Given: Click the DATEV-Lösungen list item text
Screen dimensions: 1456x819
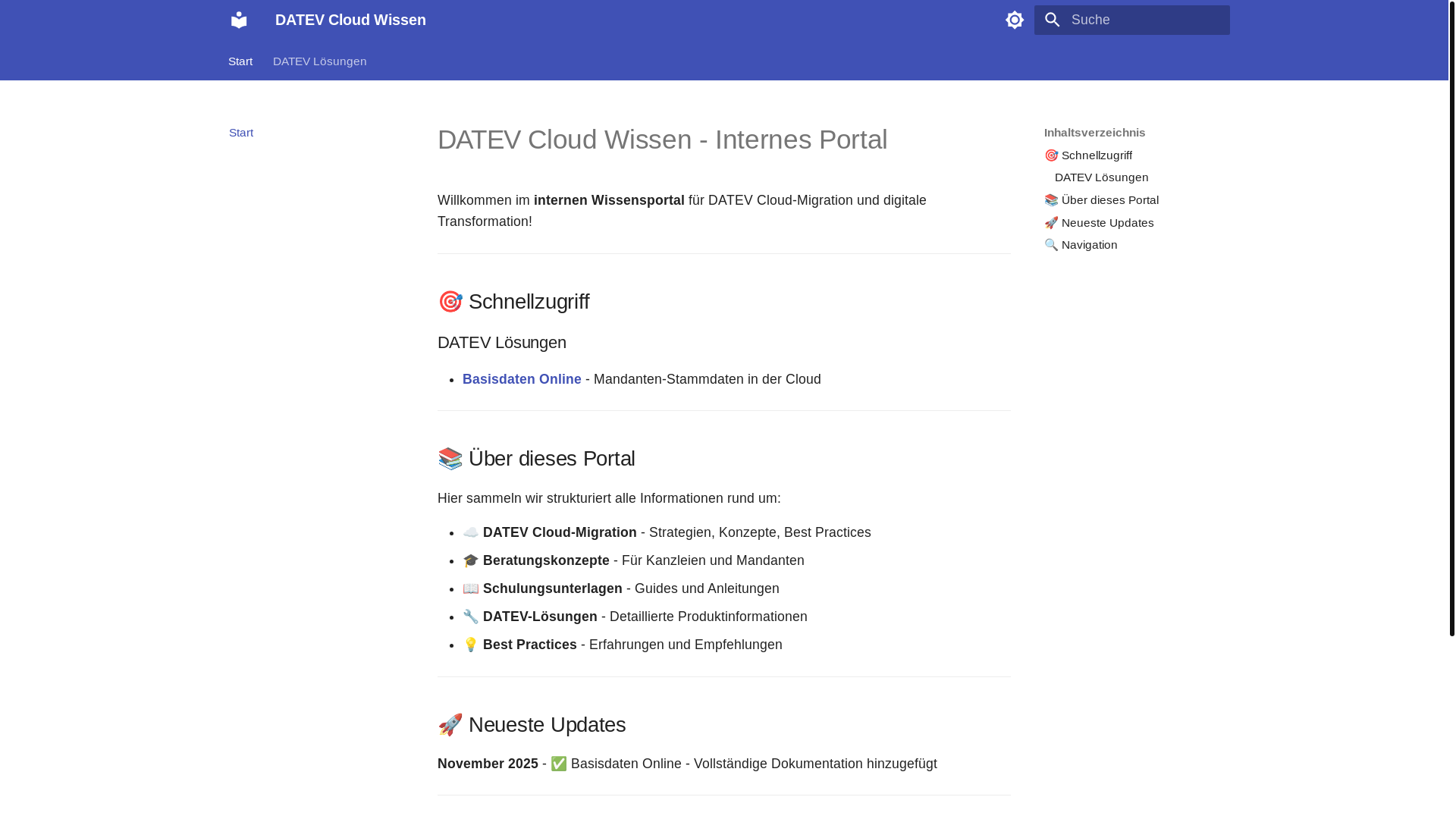Looking at the screenshot, I should coord(635,617).
